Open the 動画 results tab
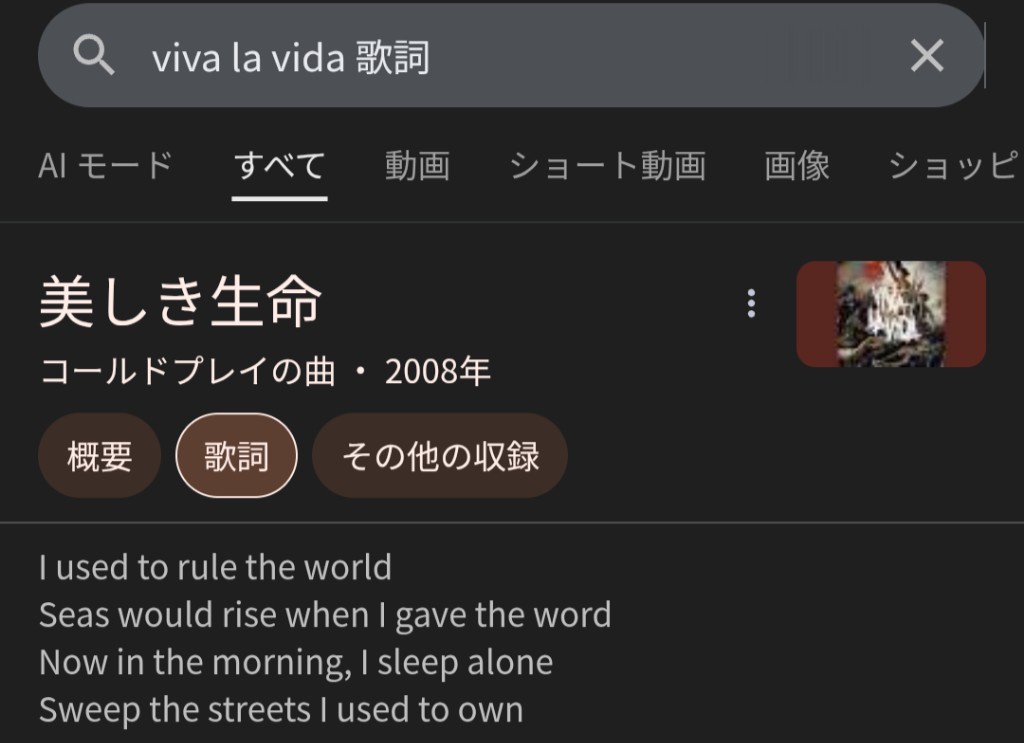 pos(417,166)
